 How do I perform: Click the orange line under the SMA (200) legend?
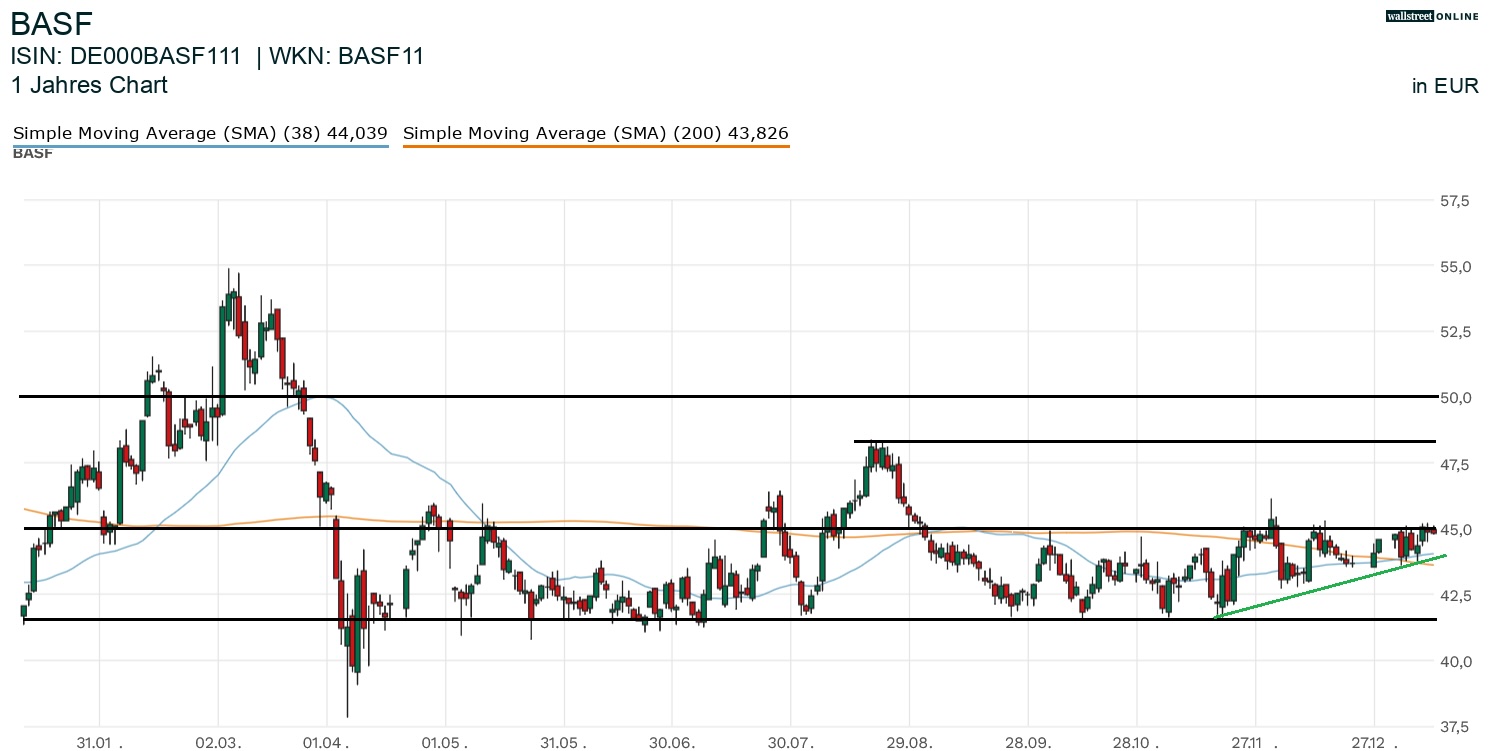[x=596, y=147]
